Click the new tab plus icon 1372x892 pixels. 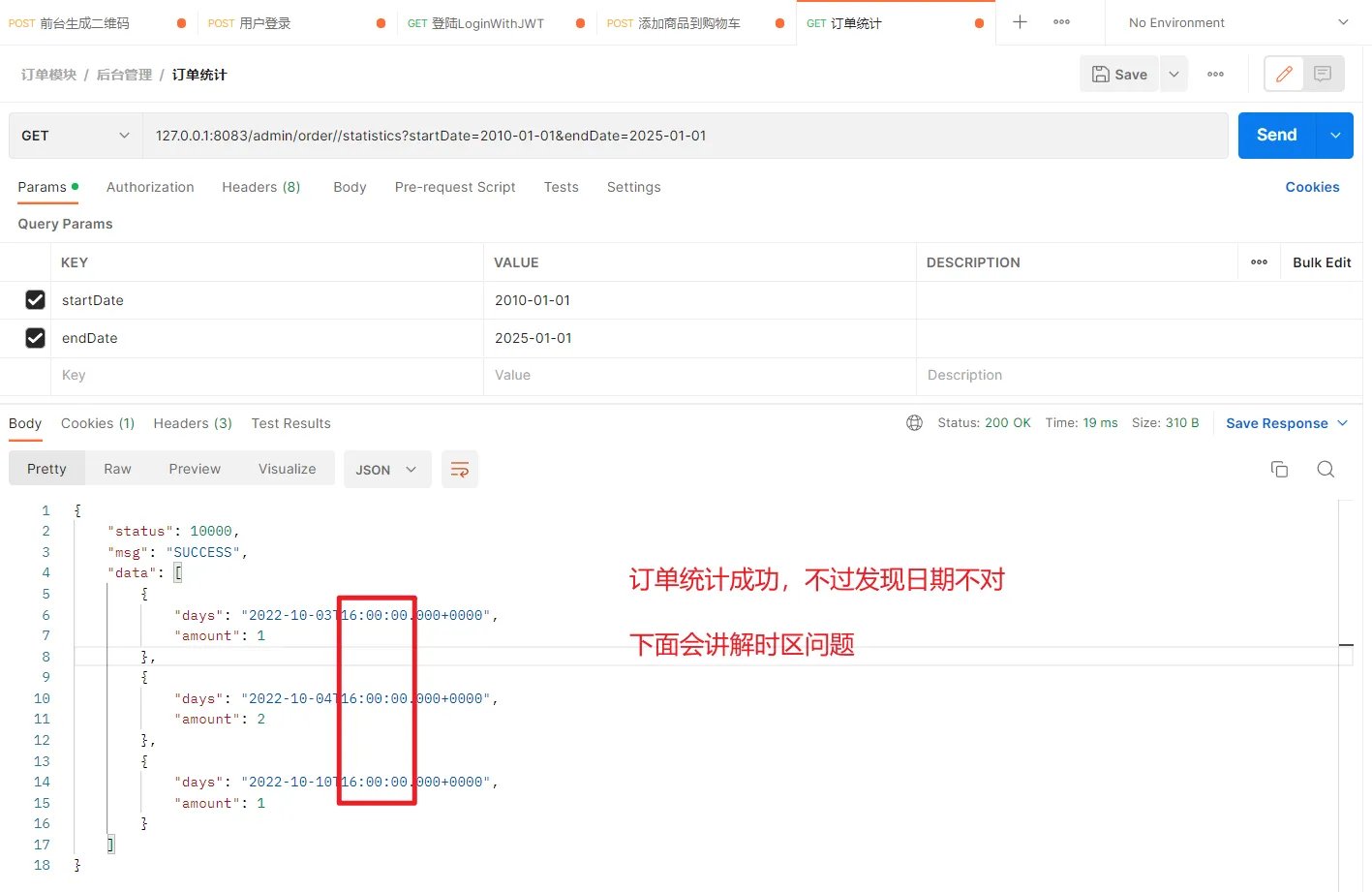pos(1020,22)
